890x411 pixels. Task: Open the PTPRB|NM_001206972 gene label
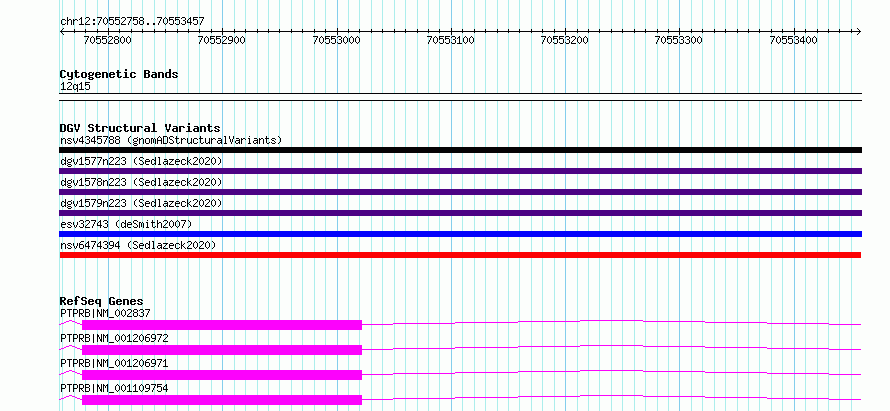(114, 338)
